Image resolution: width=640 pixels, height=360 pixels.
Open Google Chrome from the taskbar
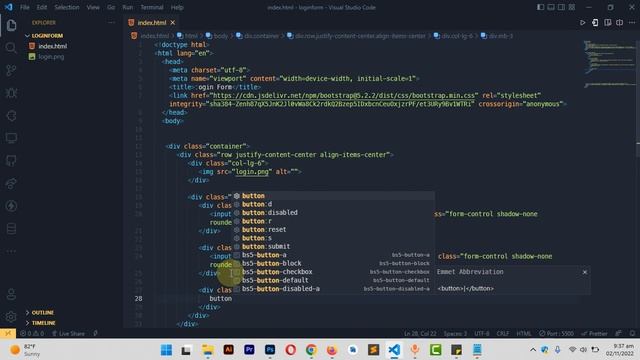[x=311, y=350]
